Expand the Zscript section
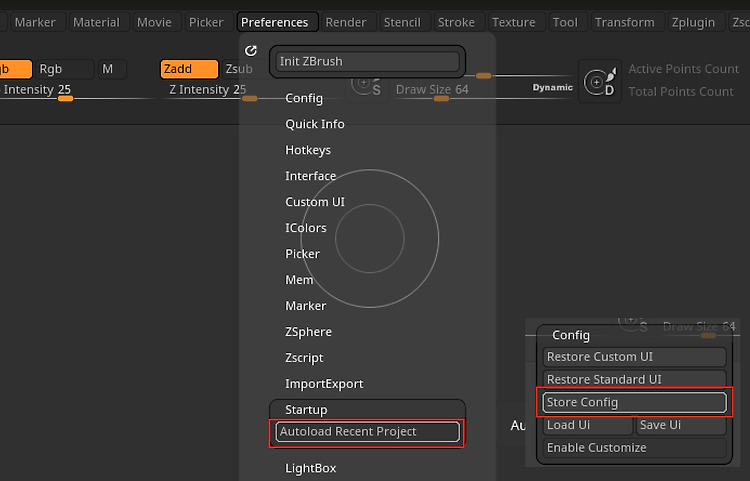This screenshot has height=481, width=750. (304, 358)
